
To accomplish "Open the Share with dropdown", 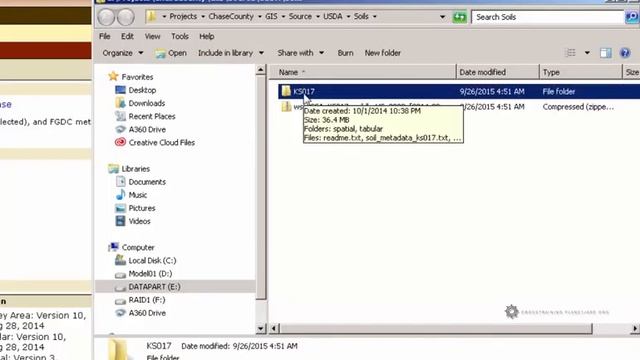I will [300, 53].
